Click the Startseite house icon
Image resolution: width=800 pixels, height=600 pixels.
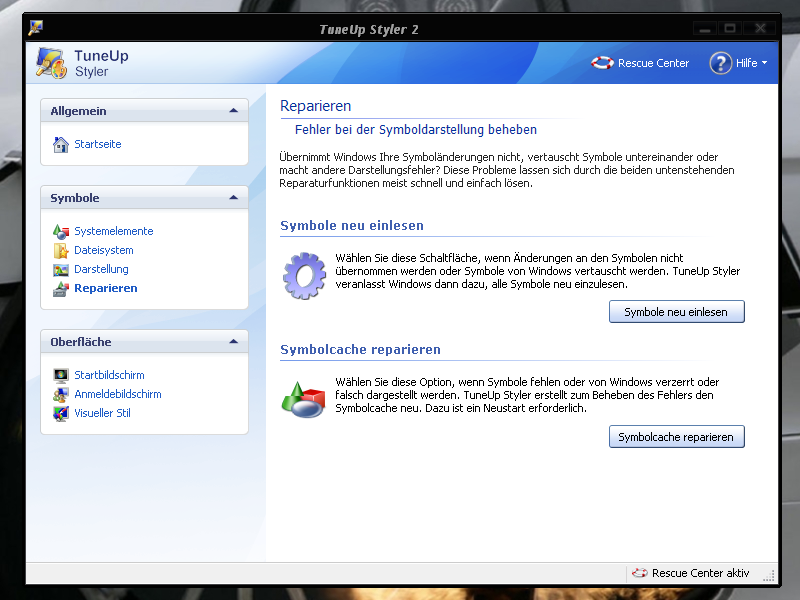click(61, 144)
